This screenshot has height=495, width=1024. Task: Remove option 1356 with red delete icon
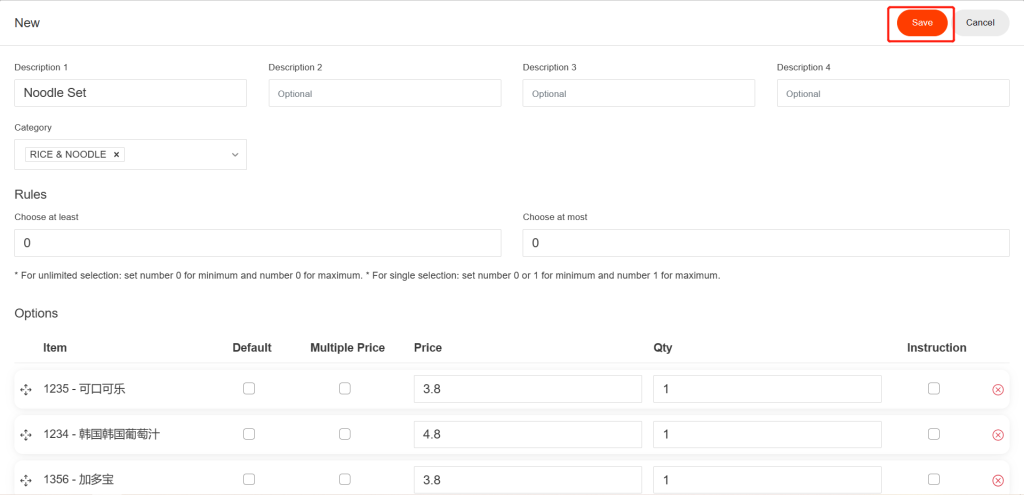coord(998,481)
